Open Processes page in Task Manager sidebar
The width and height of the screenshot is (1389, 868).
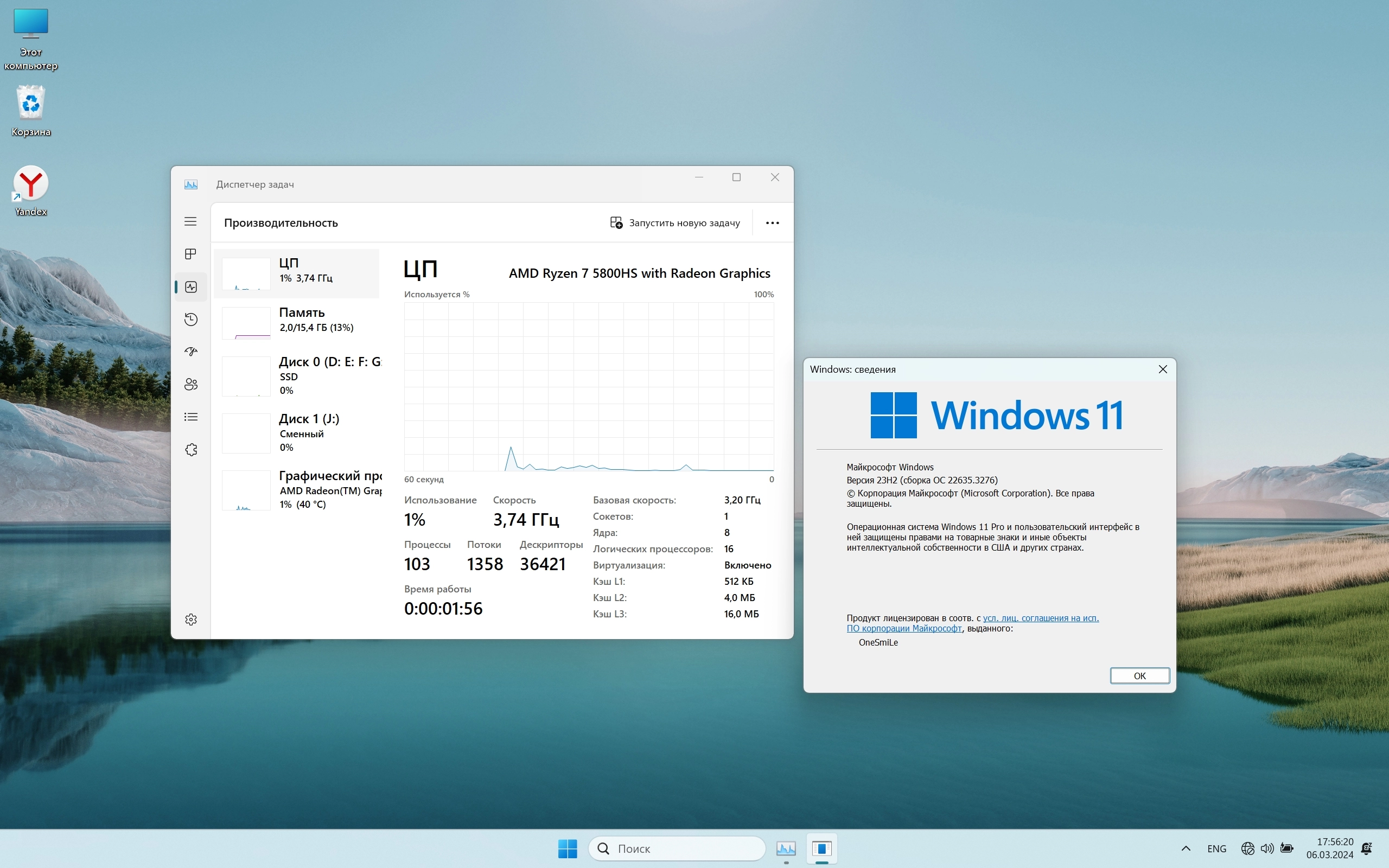point(190,254)
